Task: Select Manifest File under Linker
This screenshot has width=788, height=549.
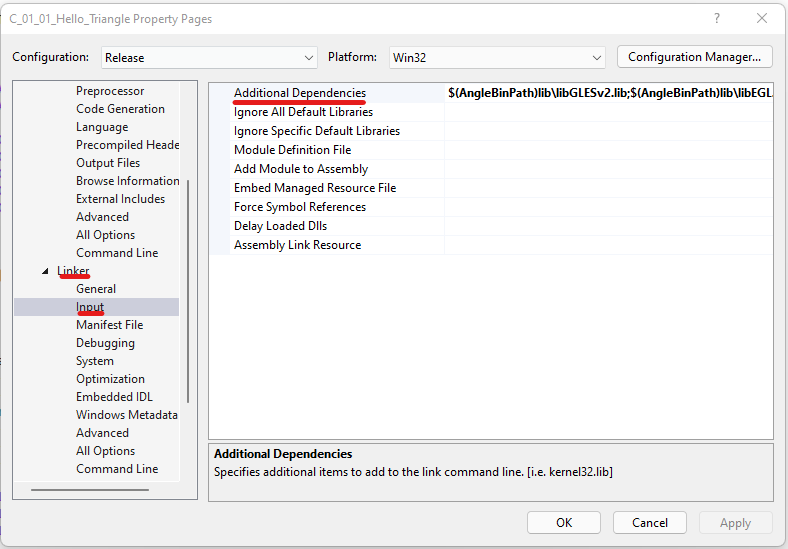Action: [110, 325]
